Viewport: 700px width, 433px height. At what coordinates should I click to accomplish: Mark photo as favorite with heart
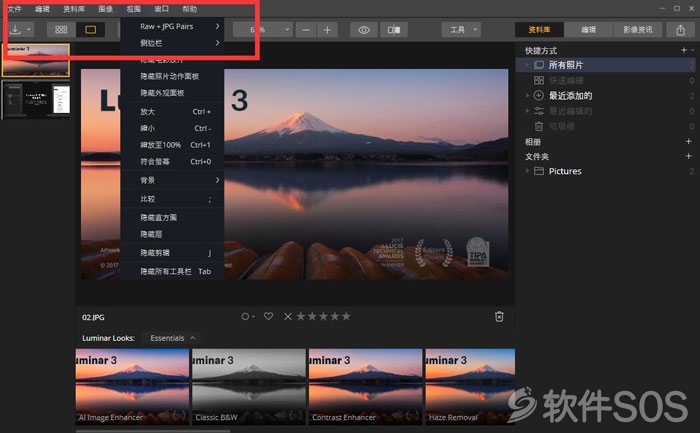pos(268,316)
